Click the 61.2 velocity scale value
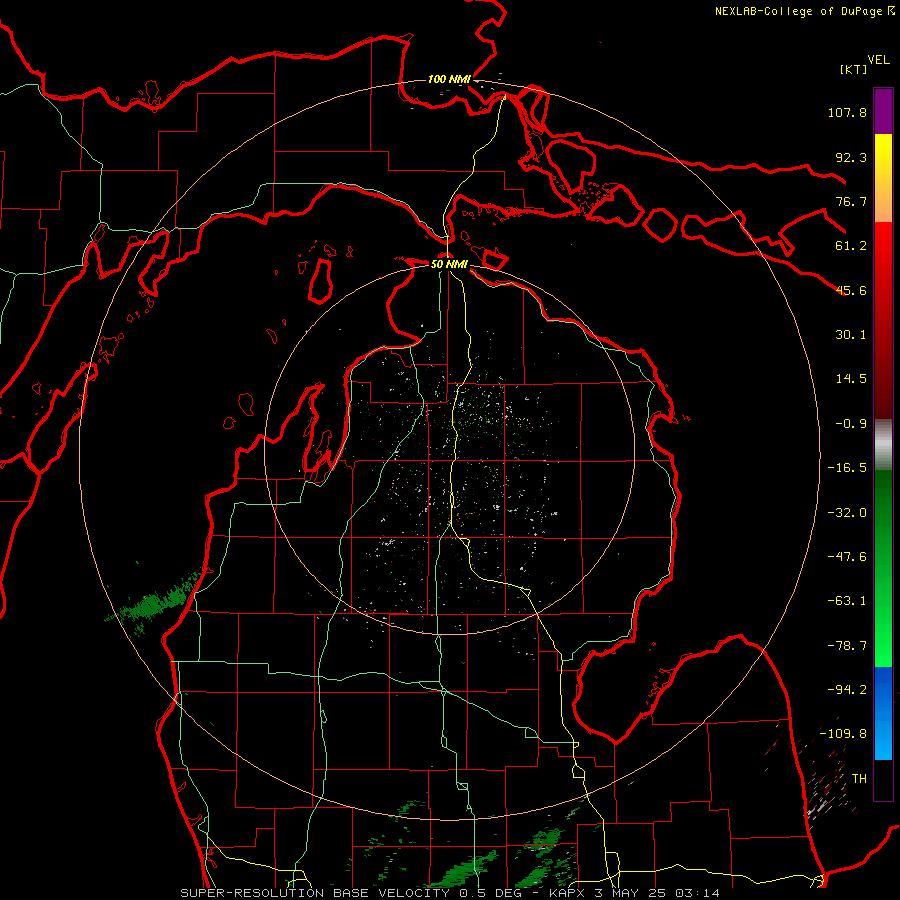 point(851,246)
